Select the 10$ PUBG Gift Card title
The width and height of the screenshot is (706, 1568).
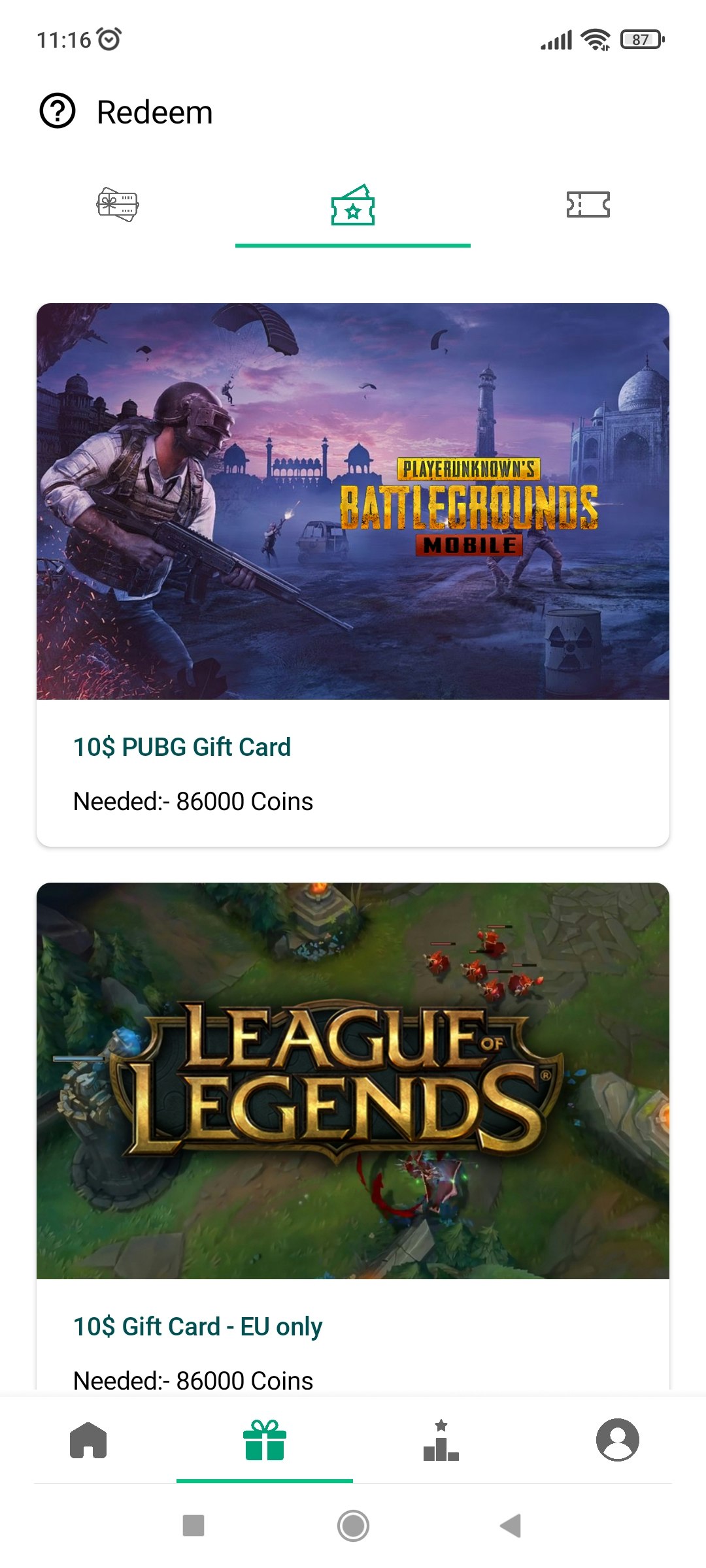coord(182,747)
